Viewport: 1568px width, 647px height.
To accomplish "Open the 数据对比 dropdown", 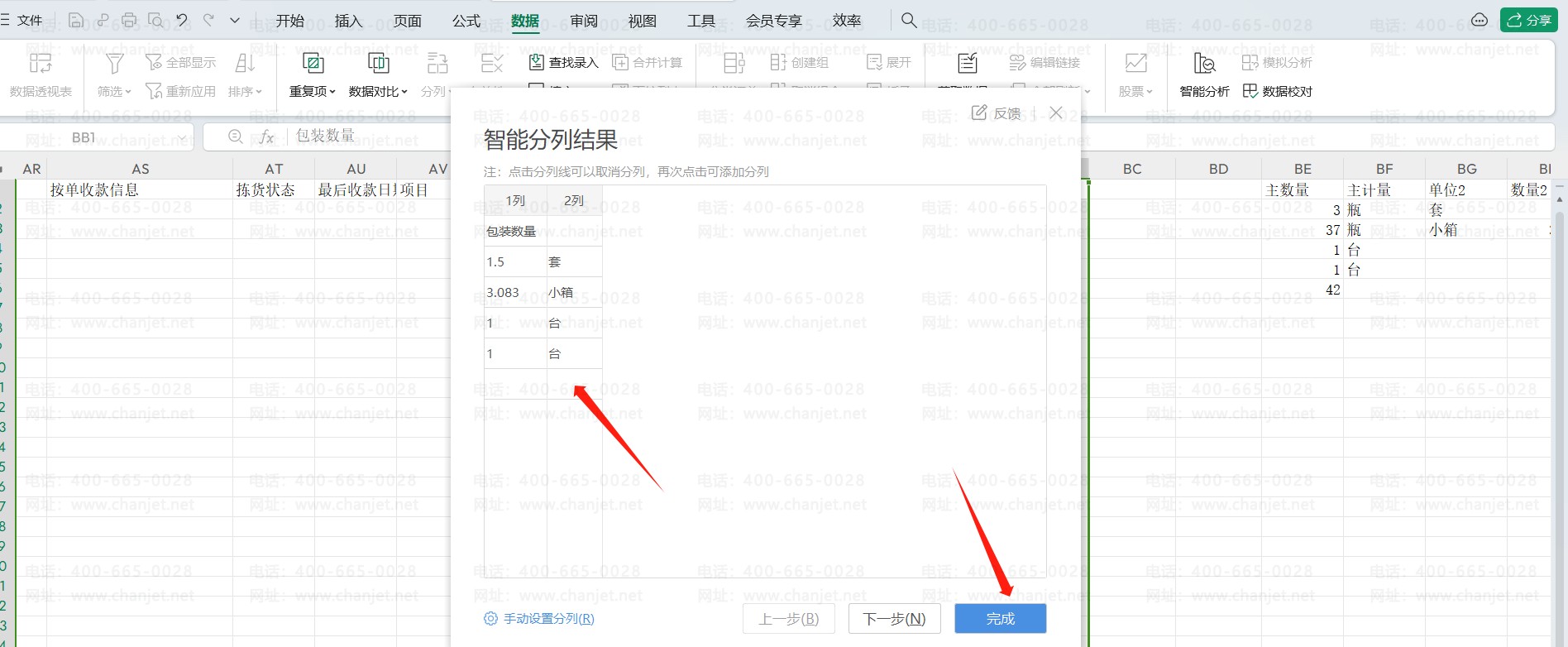I will 378,91.
